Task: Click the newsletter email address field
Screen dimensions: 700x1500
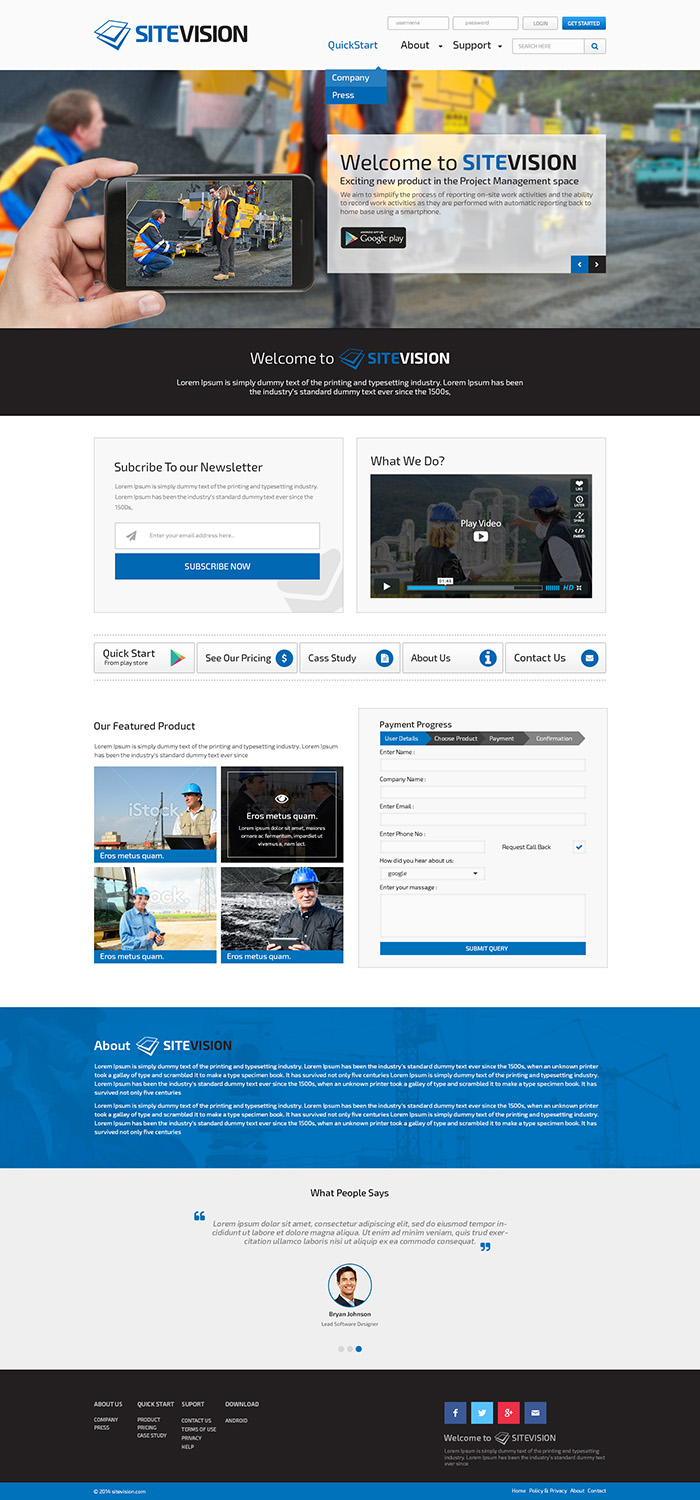Action: 217,536
